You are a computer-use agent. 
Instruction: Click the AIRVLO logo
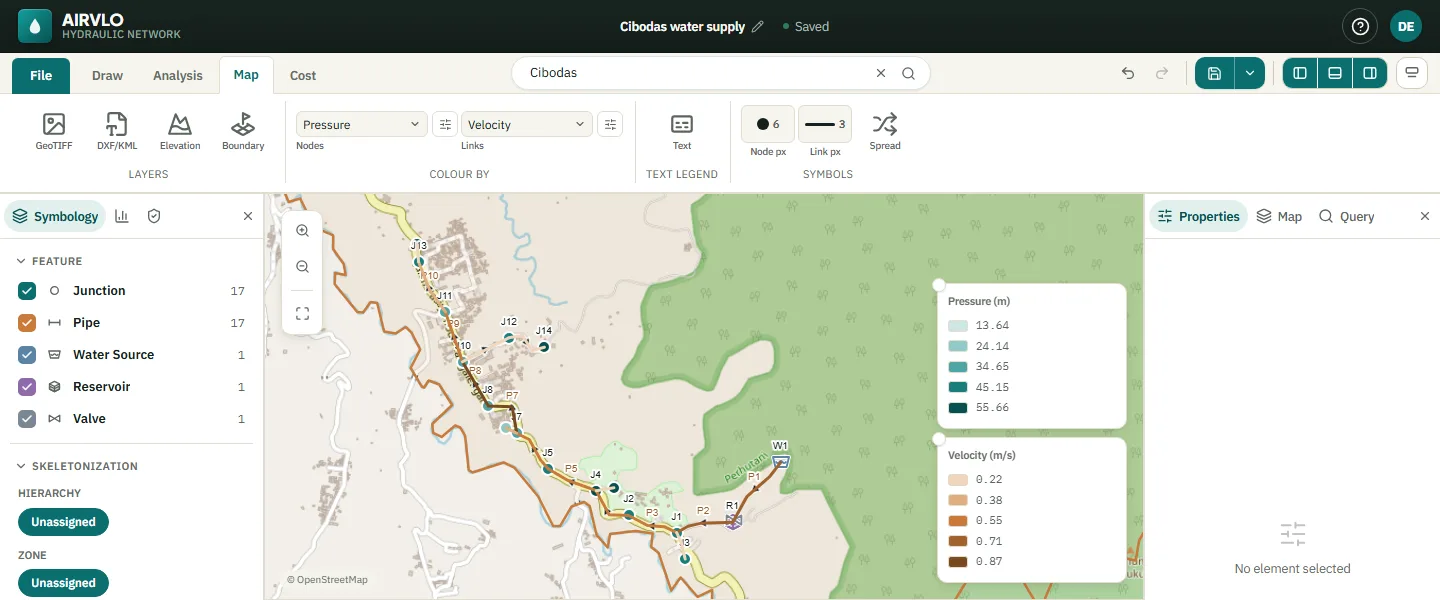[35, 26]
